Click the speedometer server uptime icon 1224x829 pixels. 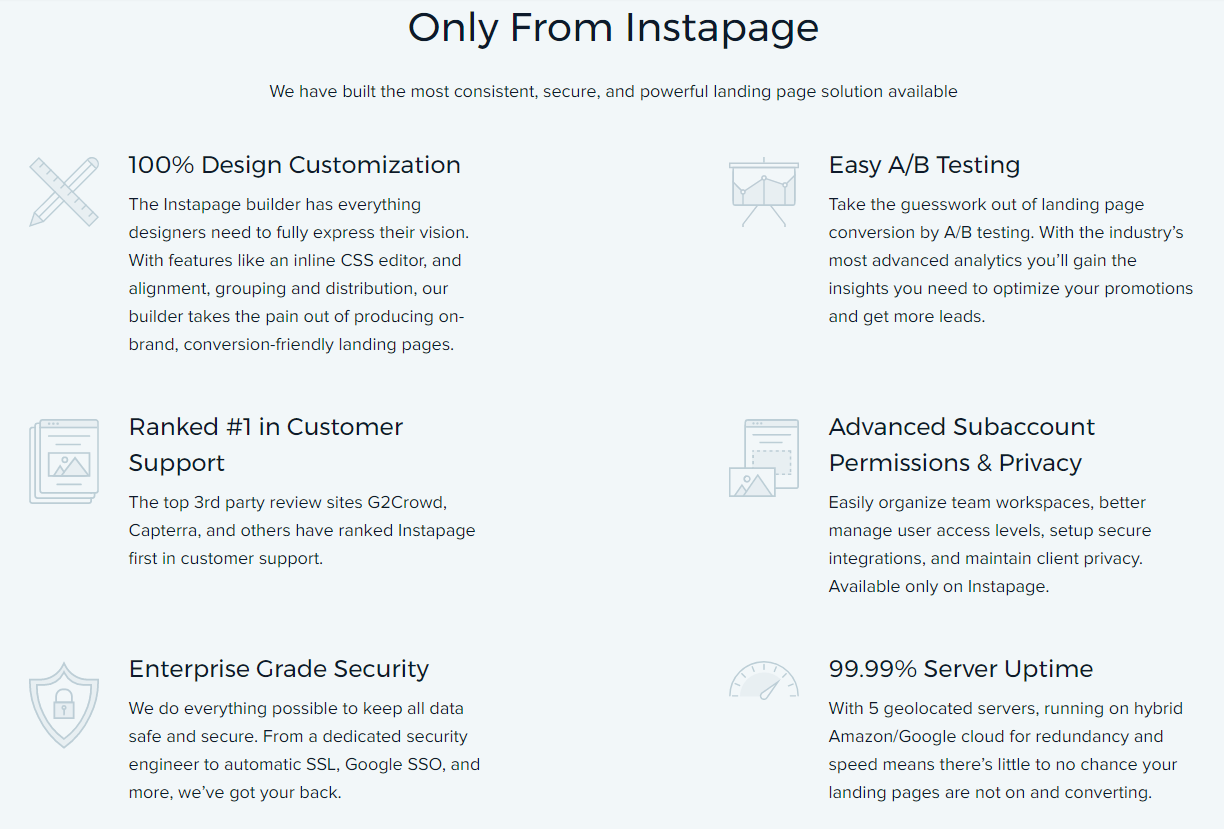(x=764, y=680)
